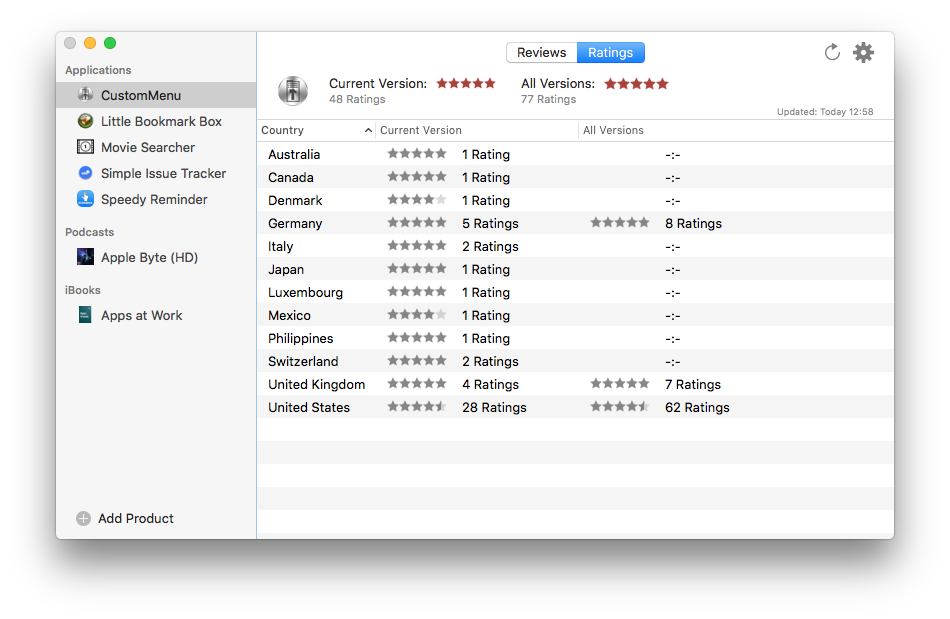This screenshot has height=619, width=950.
Task: Click the Speedy Reminder icon
Action: coord(85,199)
